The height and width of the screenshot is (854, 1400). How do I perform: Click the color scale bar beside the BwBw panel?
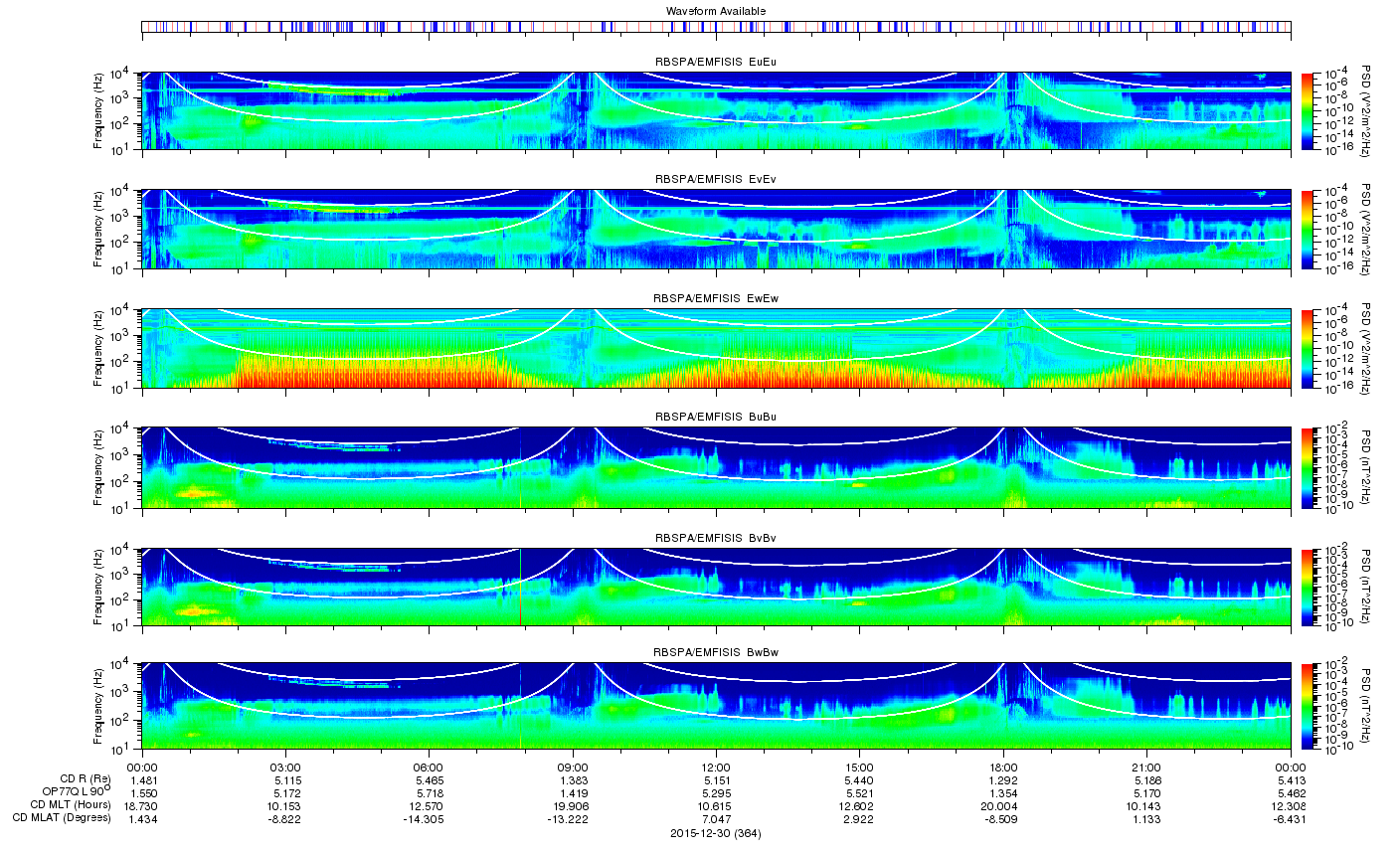1308,706
